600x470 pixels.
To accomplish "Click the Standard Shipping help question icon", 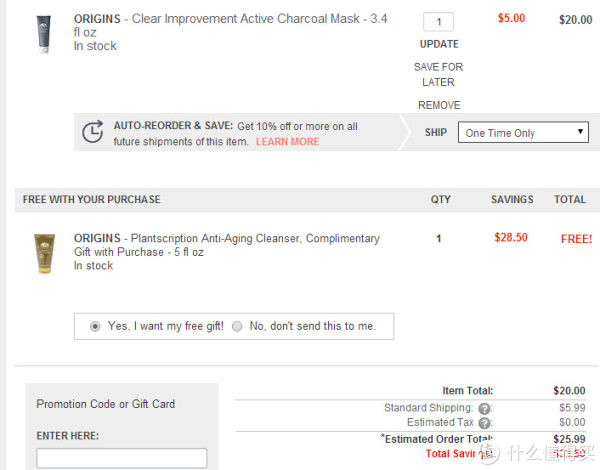I will [x=484, y=409].
